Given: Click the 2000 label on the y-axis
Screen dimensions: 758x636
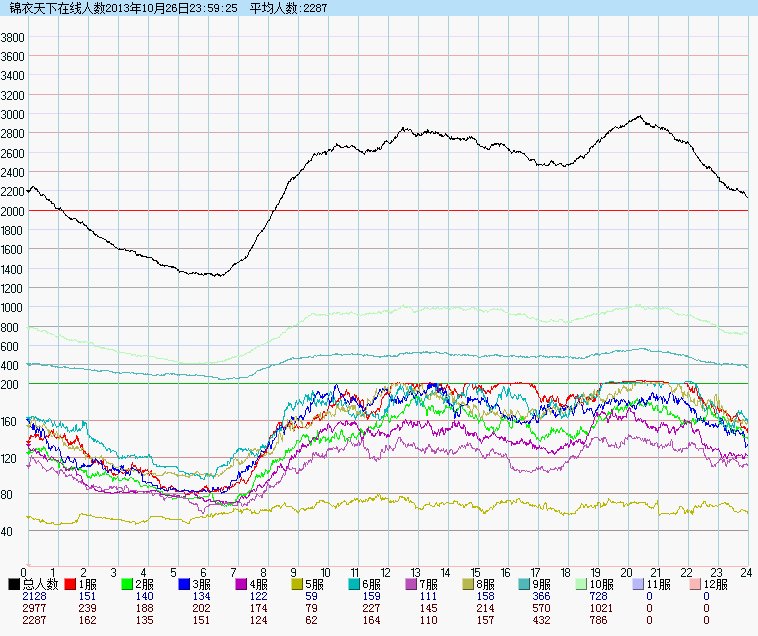Looking at the screenshot, I should (13, 211).
